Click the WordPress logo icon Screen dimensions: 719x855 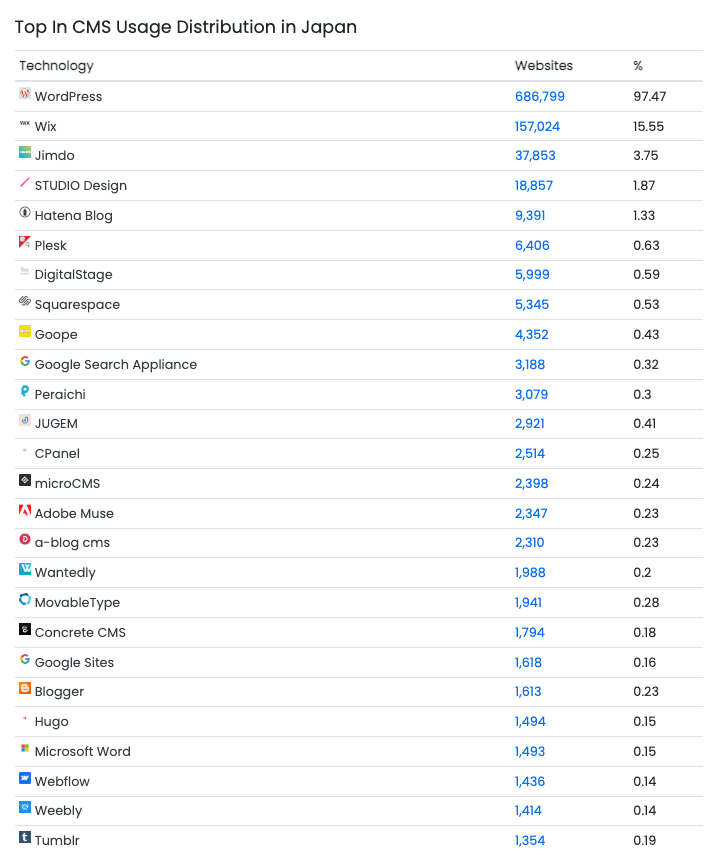click(25, 94)
